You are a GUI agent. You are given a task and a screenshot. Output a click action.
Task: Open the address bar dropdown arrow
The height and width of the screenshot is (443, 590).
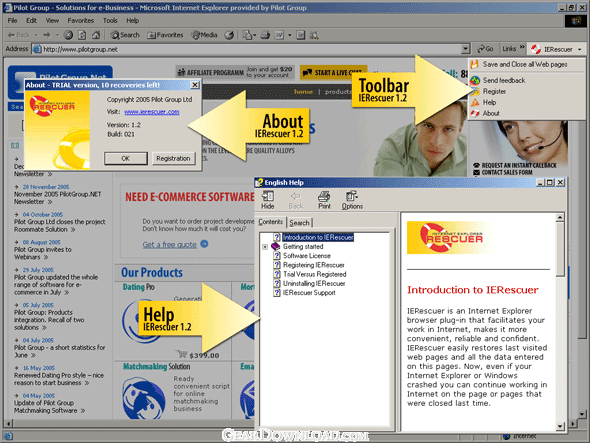point(466,49)
